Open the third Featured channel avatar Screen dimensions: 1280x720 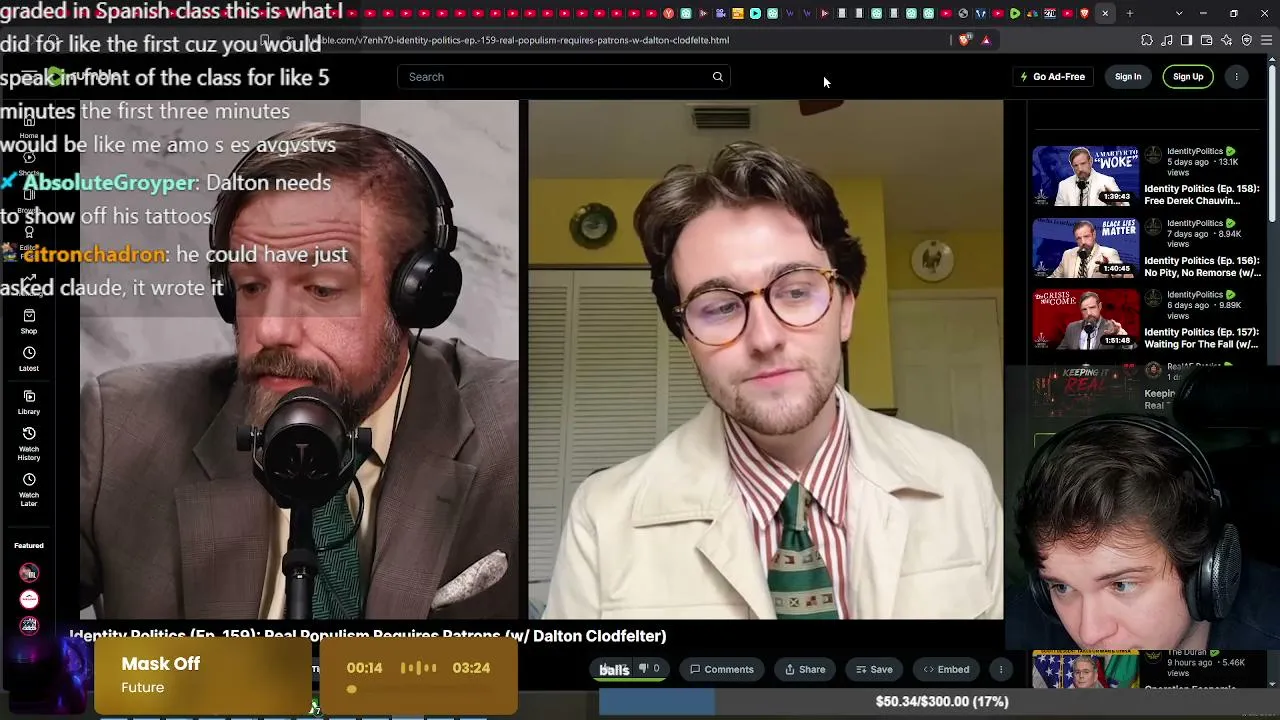click(29, 625)
